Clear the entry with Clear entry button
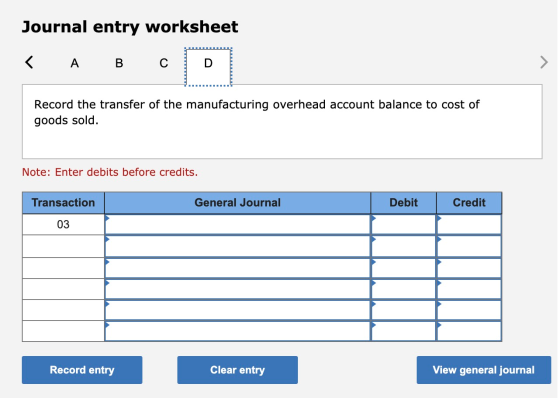This screenshot has width=560, height=398. (x=238, y=370)
